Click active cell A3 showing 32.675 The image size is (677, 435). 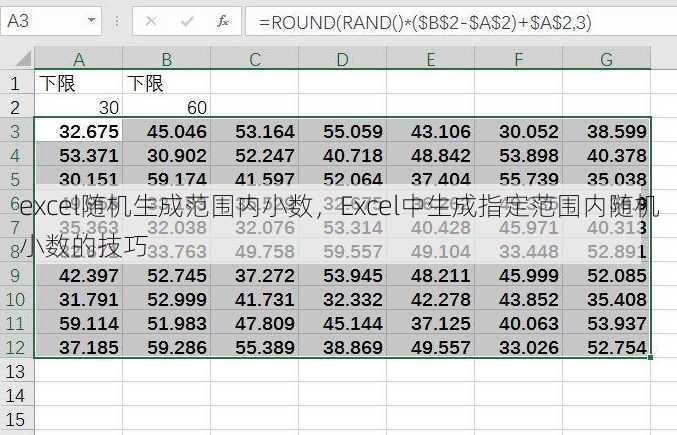point(79,131)
